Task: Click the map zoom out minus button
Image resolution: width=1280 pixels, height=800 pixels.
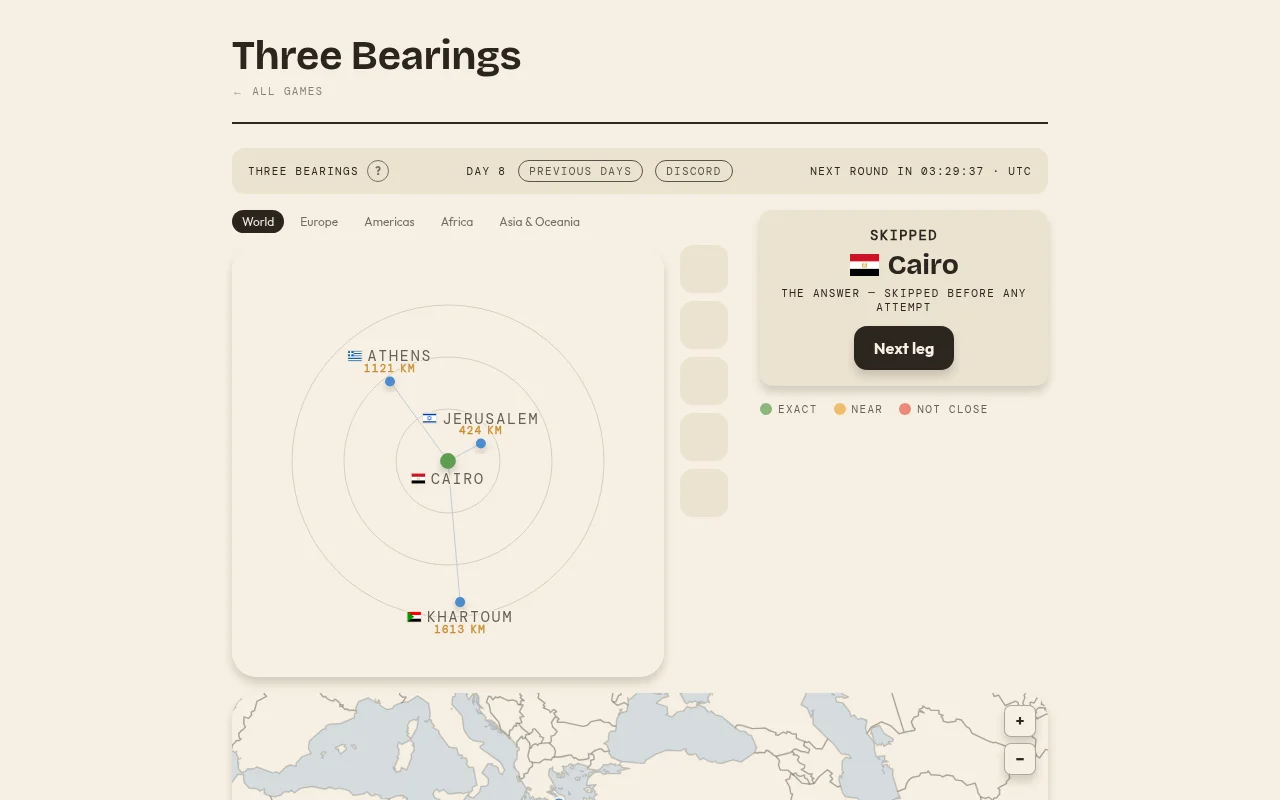Action: 1020,759
